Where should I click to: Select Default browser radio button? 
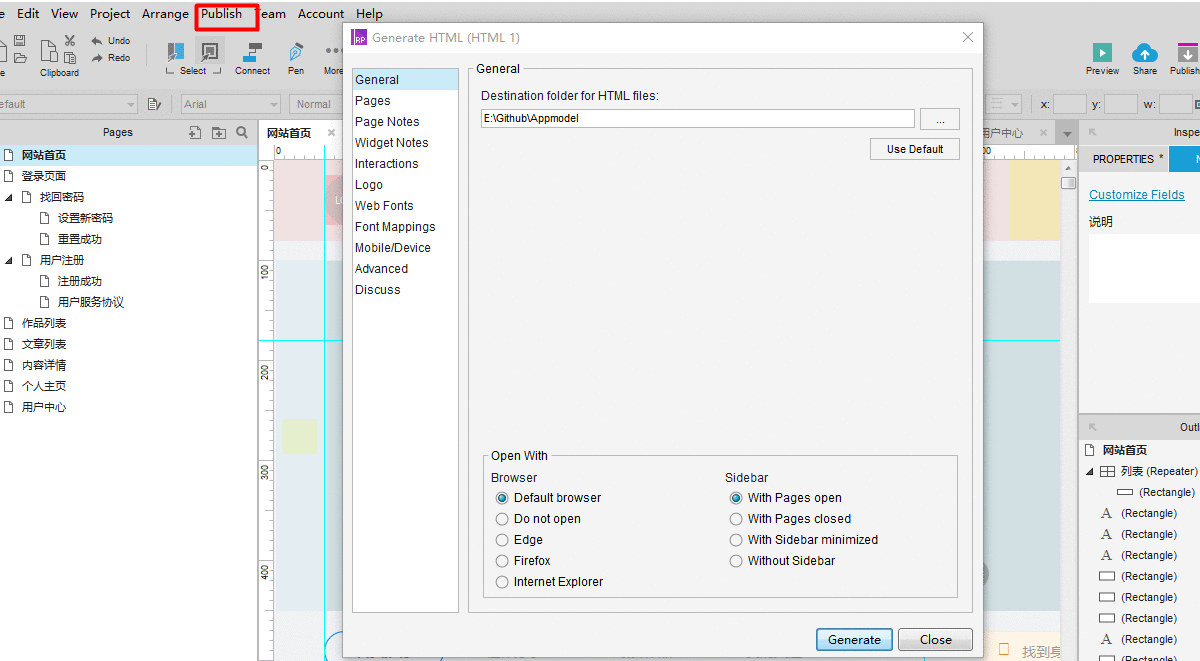[x=502, y=498]
